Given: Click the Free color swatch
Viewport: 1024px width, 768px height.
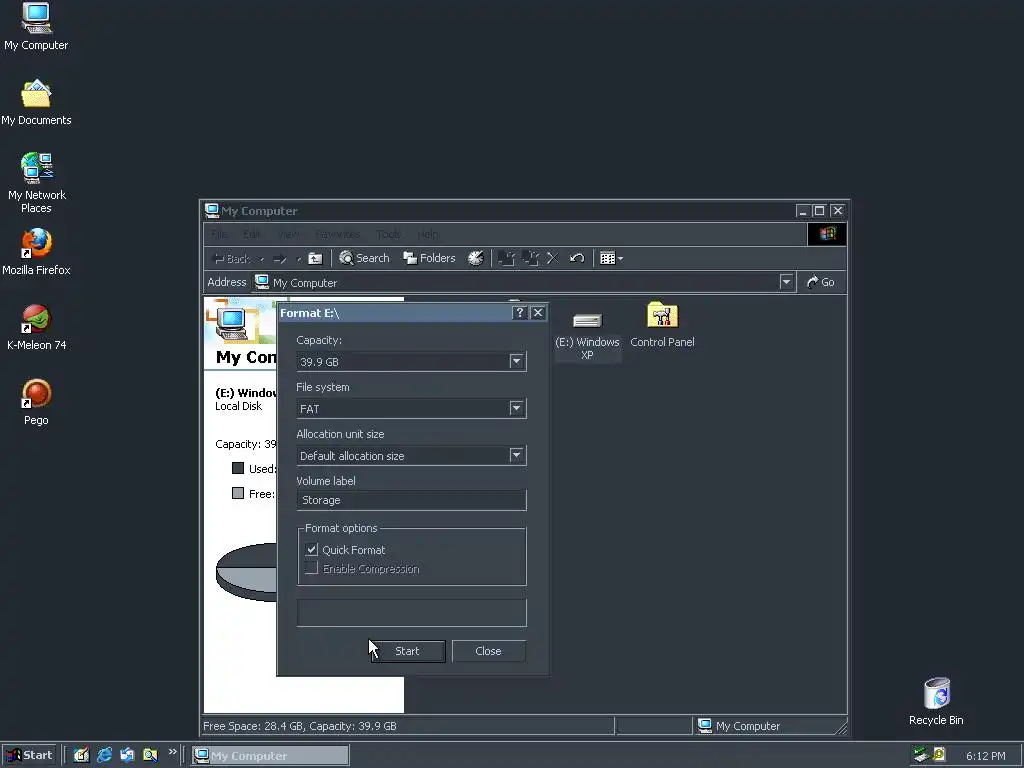Looking at the screenshot, I should pyautogui.click(x=238, y=493).
